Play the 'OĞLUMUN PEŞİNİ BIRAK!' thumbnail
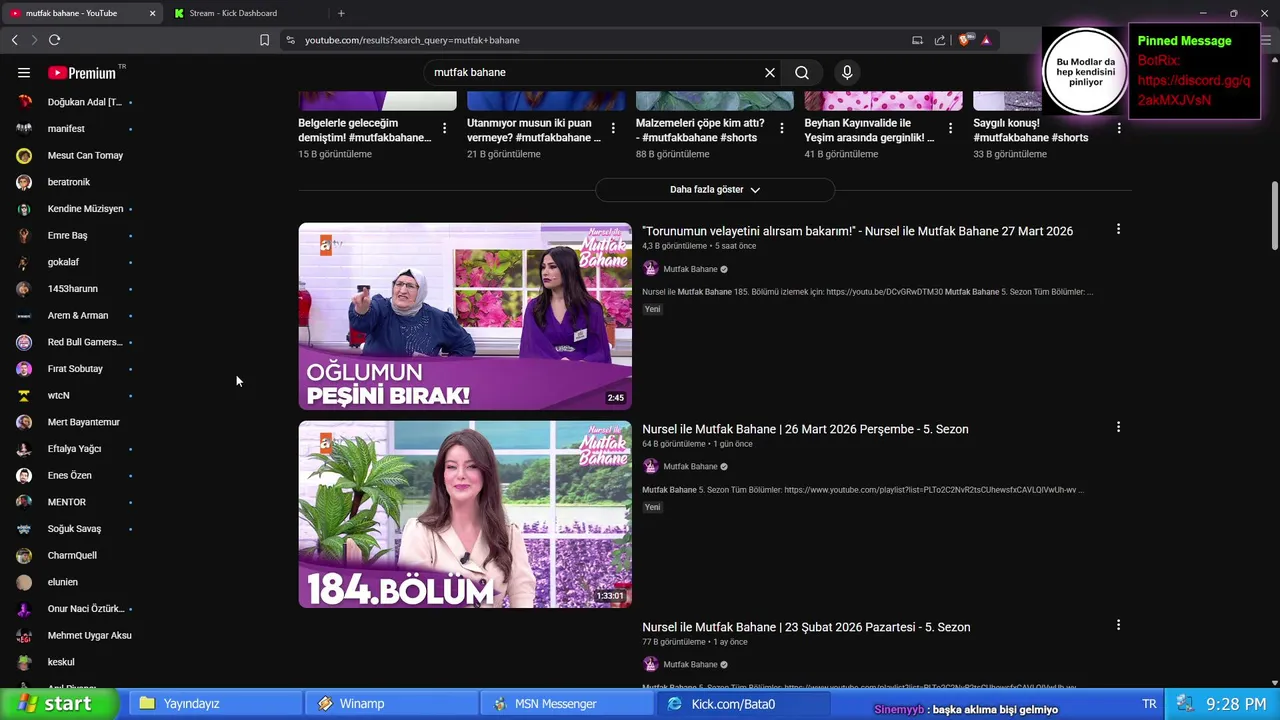The height and width of the screenshot is (720, 1280). (465, 316)
